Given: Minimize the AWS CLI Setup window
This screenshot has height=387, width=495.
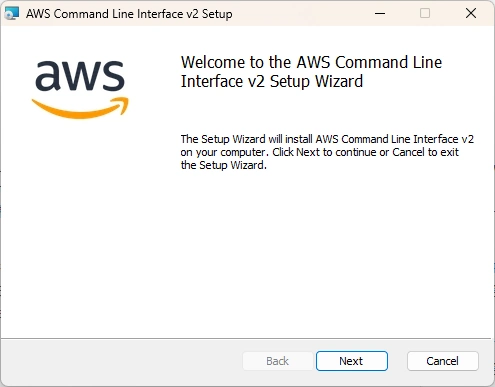Looking at the screenshot, I should coord(380,13).
